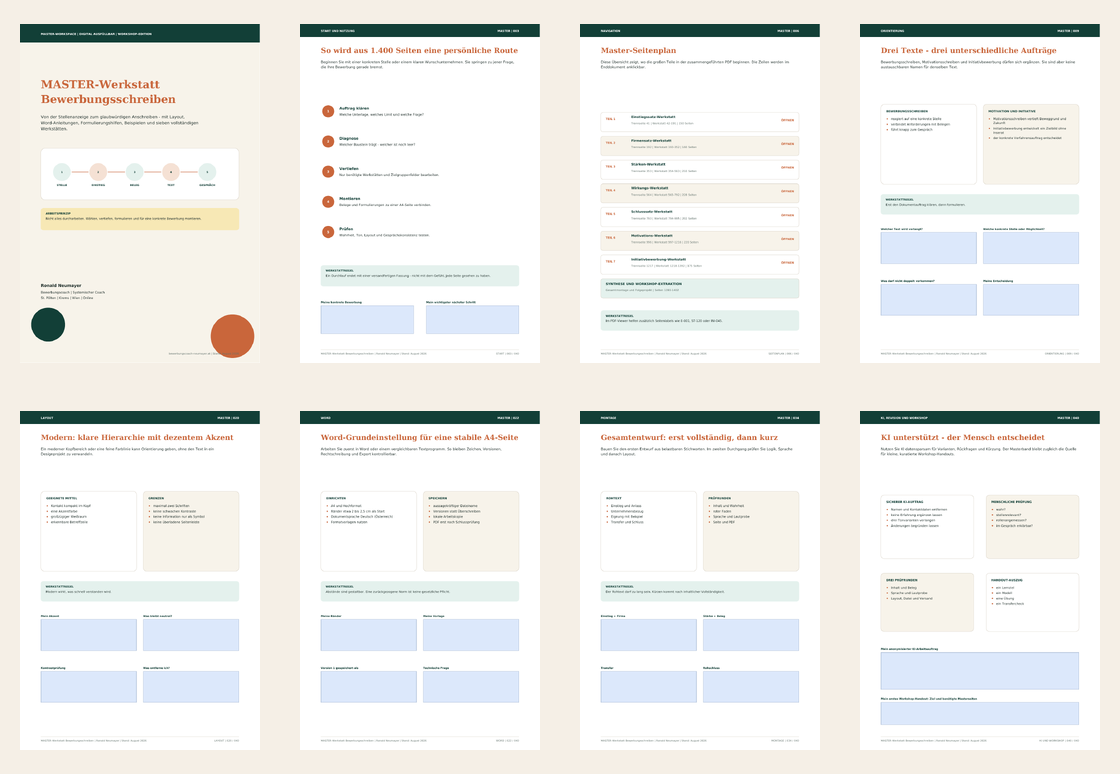
Task: Open the Wirkungs-Werkstatt with its ÖFFNEN link
Action: pos(787,191)
